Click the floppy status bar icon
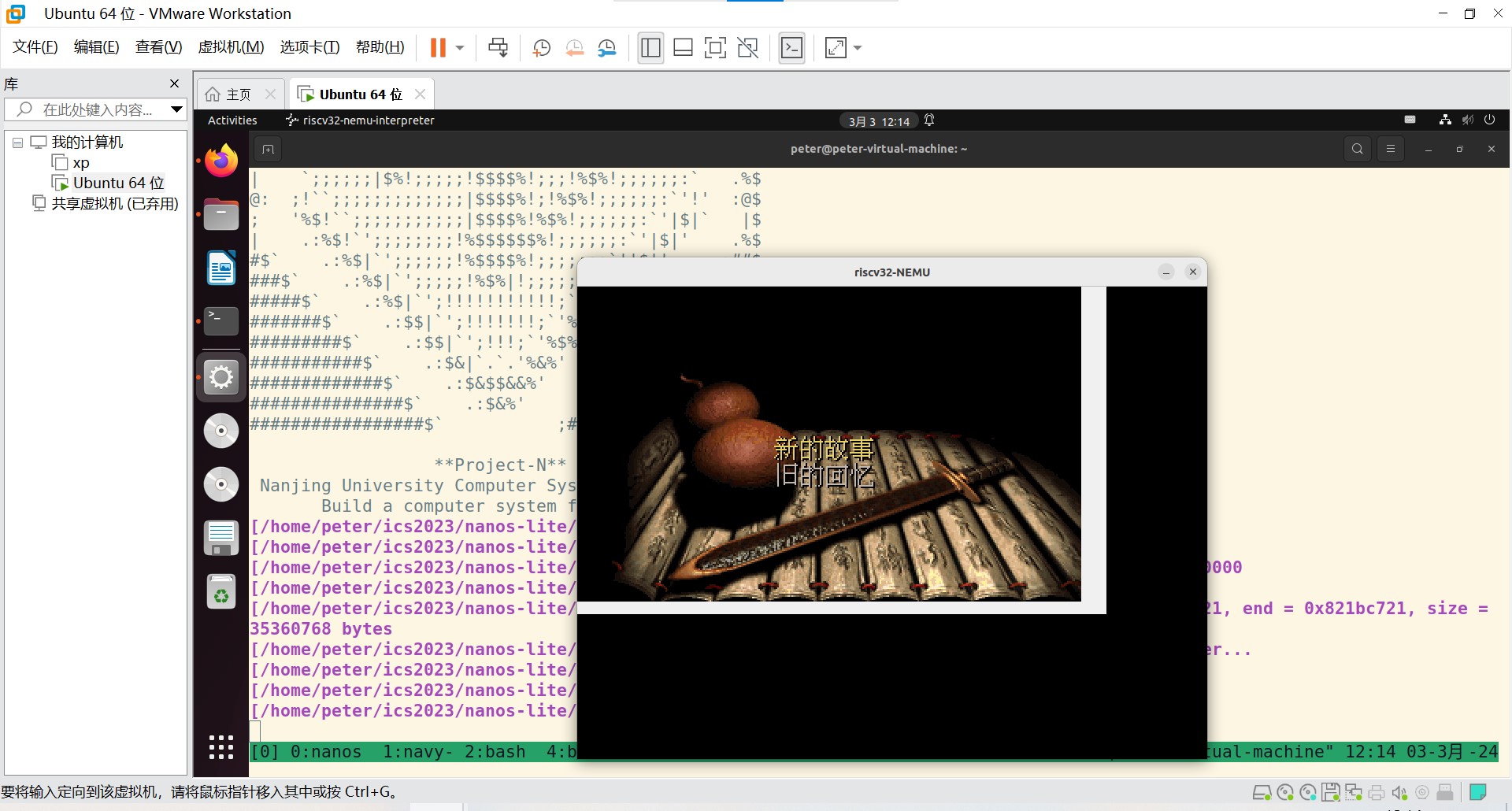This screenshot has height=811, width=1512. point(1330,792)
